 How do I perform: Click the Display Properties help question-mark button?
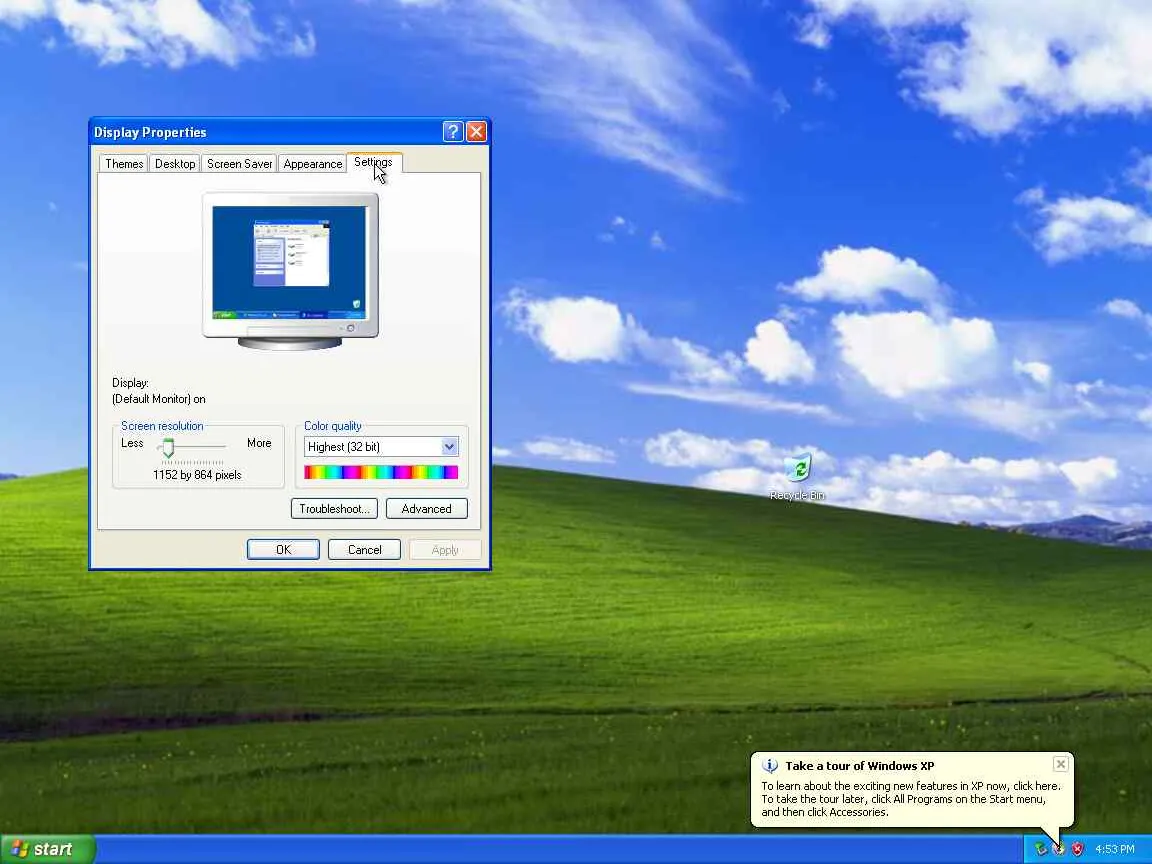click(x=453, y=132)
